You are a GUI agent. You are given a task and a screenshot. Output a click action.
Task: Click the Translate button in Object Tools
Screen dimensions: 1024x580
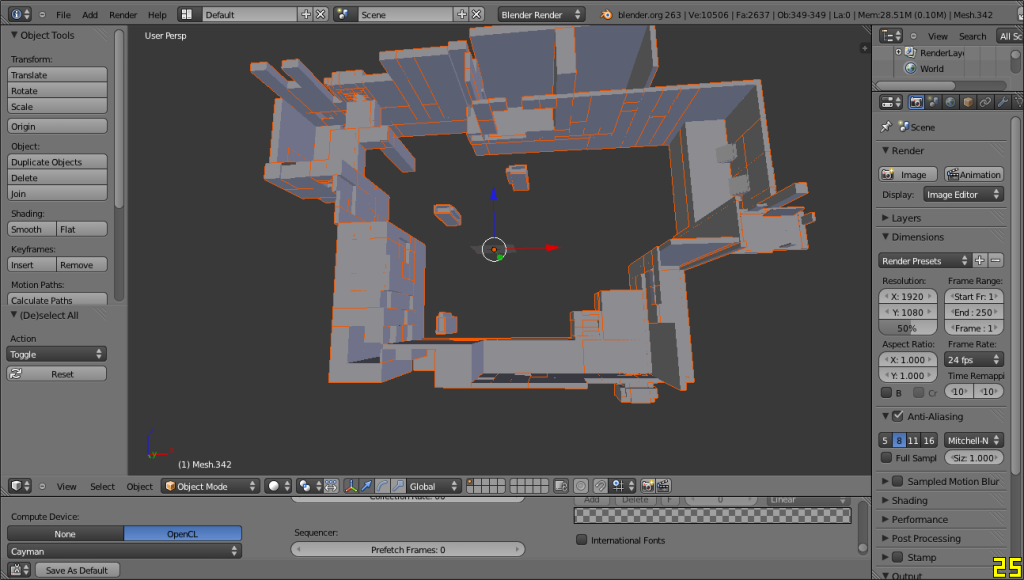point(56,74)
